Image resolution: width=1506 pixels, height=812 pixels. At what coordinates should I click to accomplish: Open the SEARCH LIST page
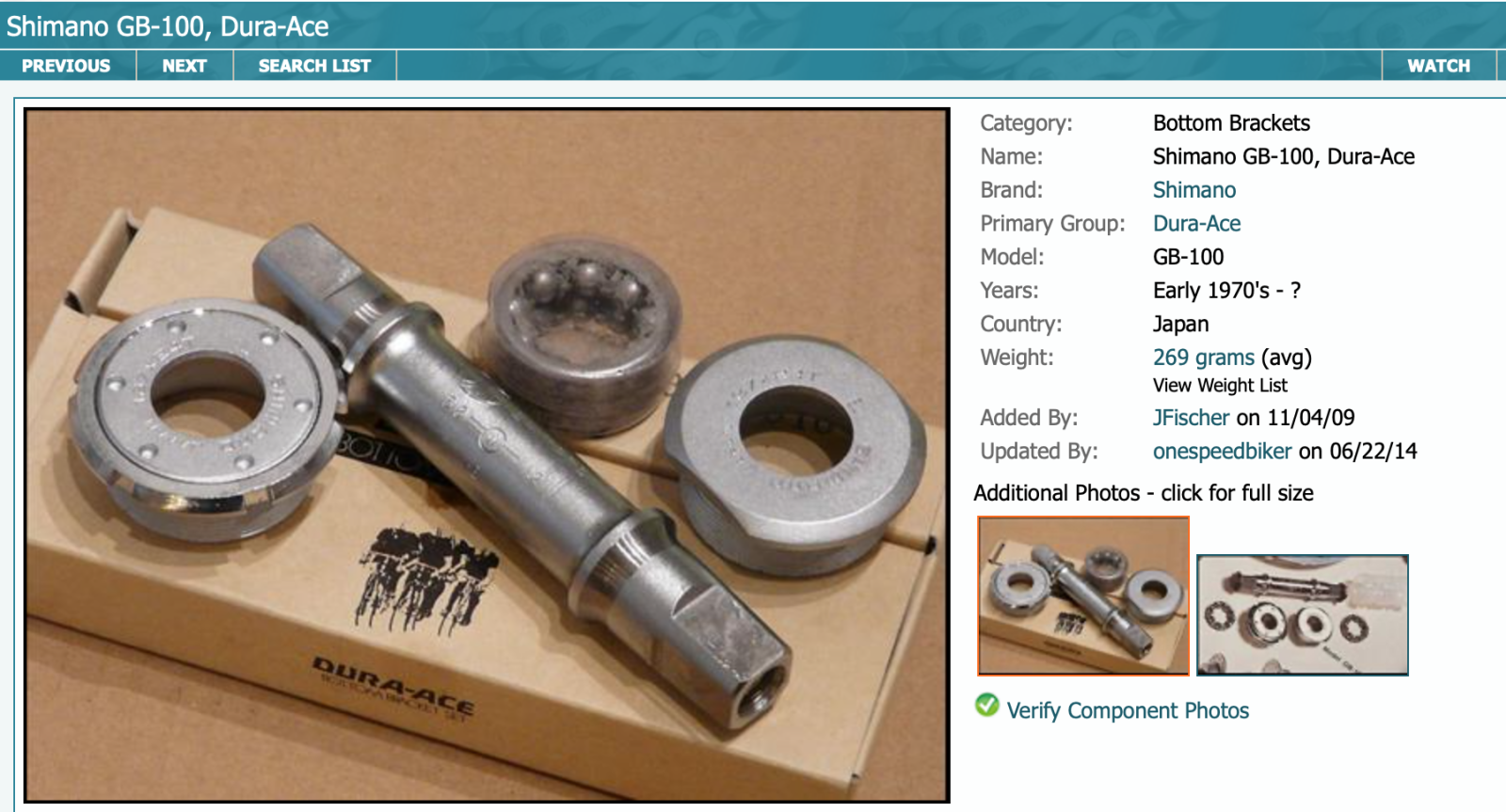click(314, 66)
